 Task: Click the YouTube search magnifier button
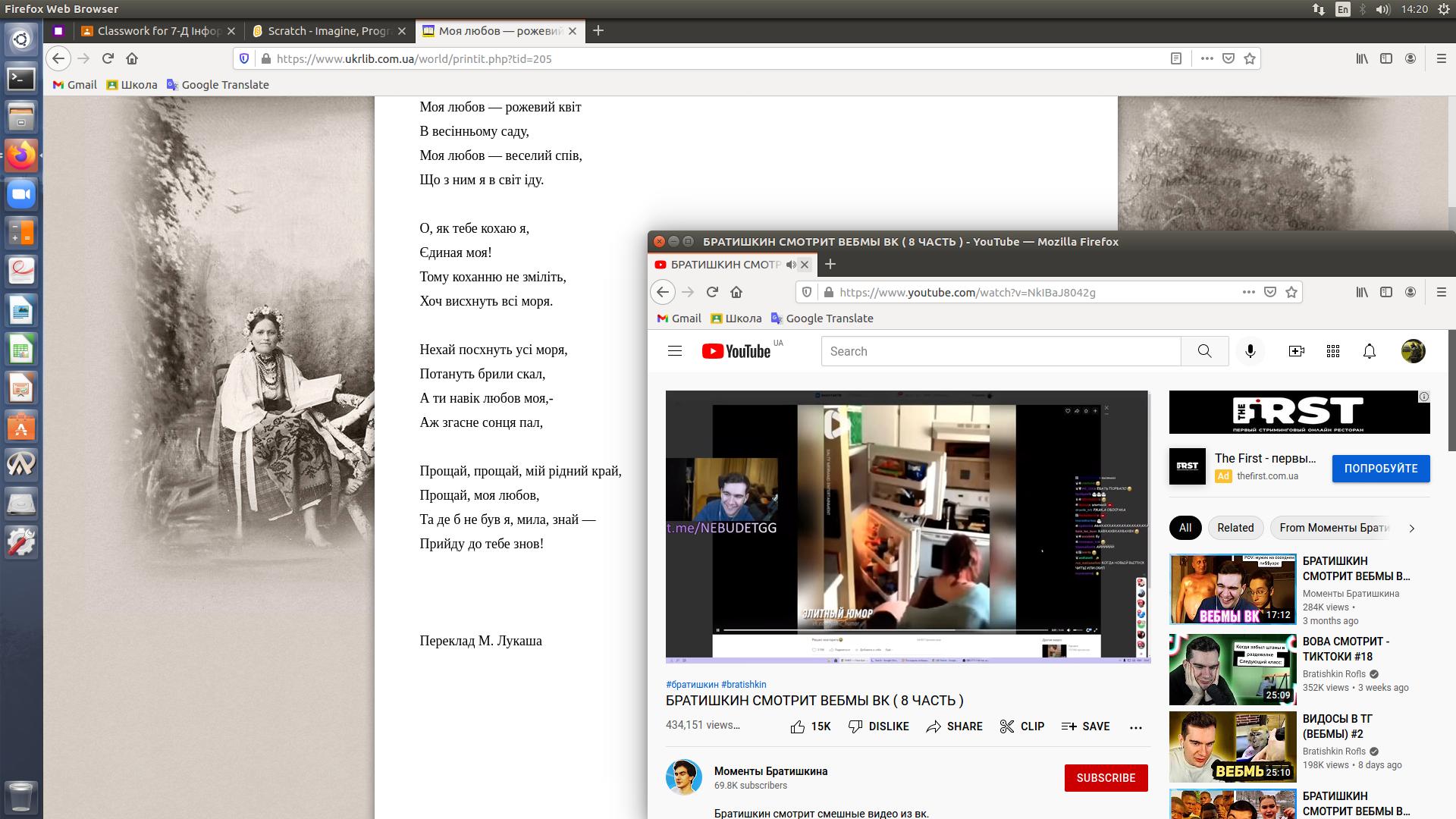(x=1204, y=351)
